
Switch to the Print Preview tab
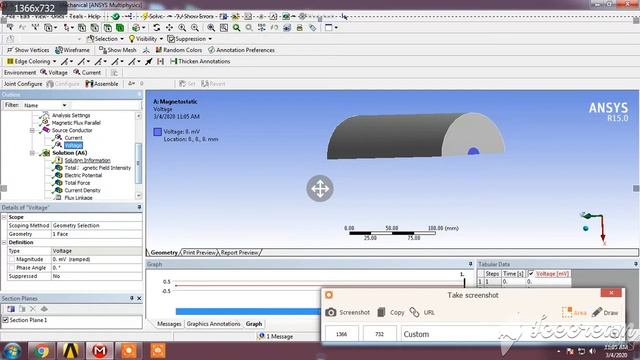pos(199,253)
